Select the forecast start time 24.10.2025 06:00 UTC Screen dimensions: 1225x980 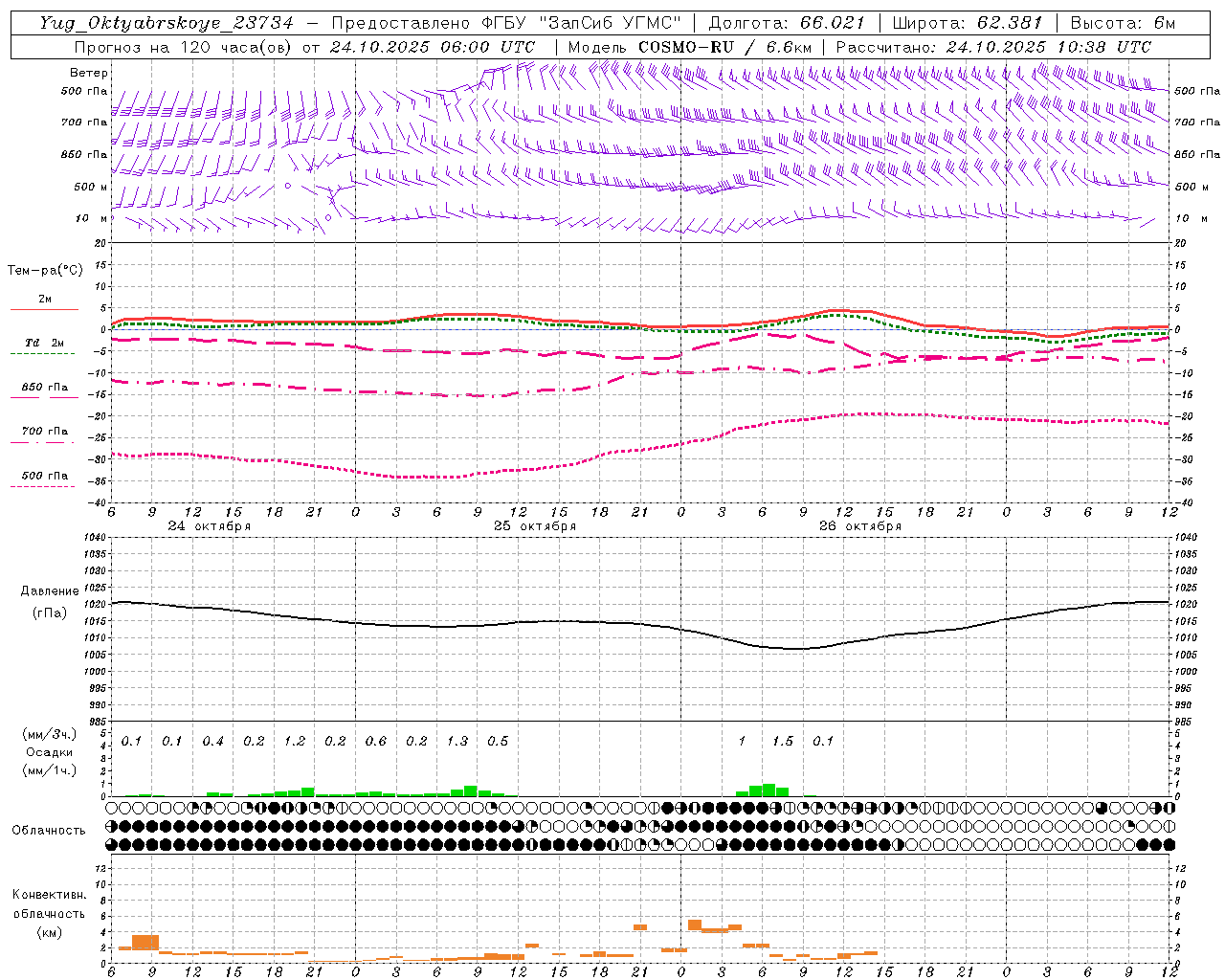pos(433,47)
